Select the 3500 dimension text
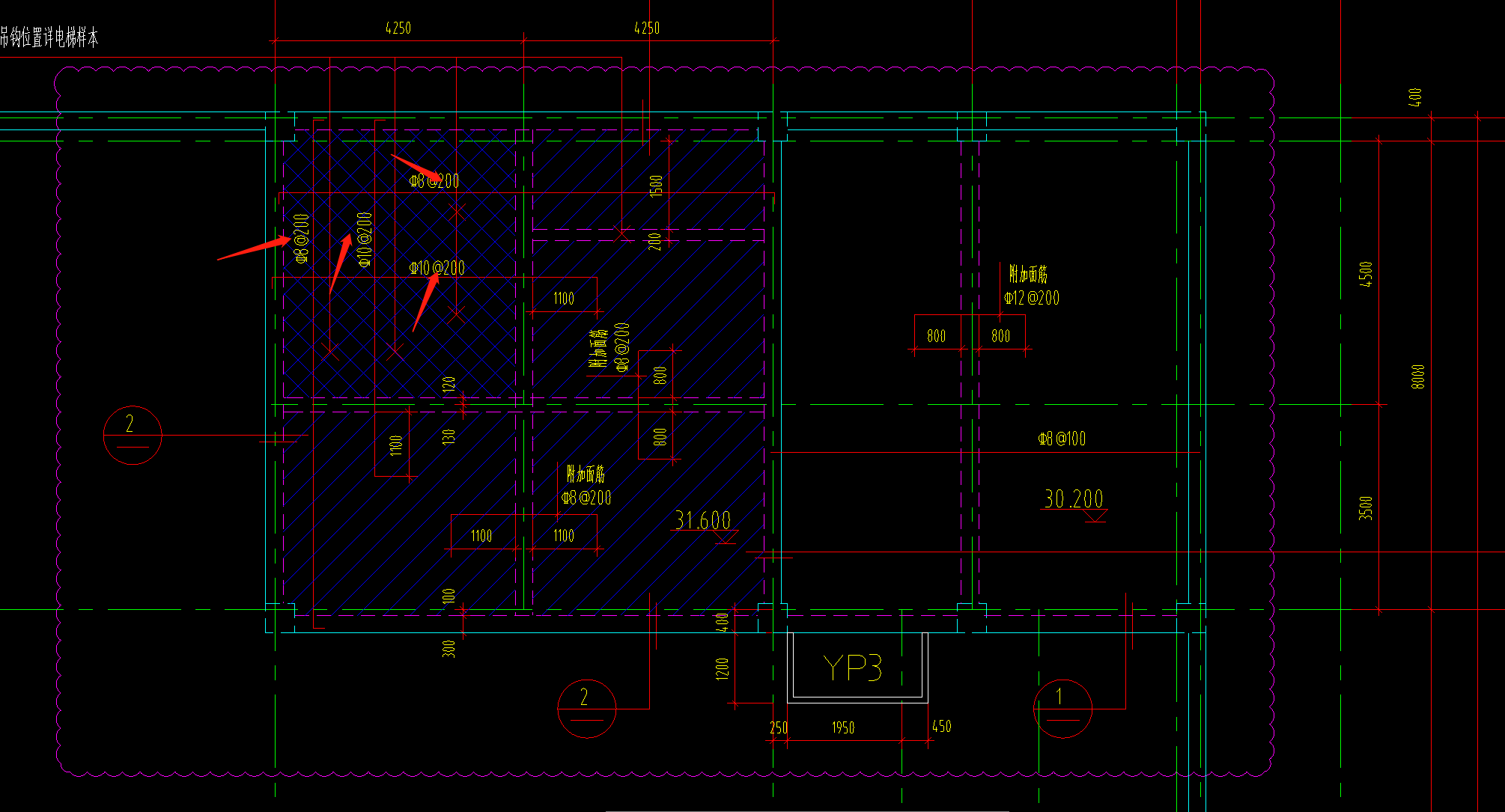 pos(1366,507)
